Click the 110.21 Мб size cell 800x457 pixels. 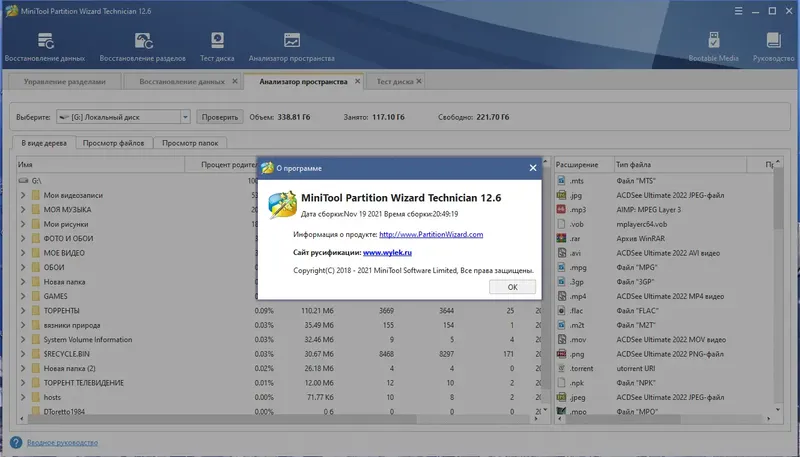pos(317,310)
